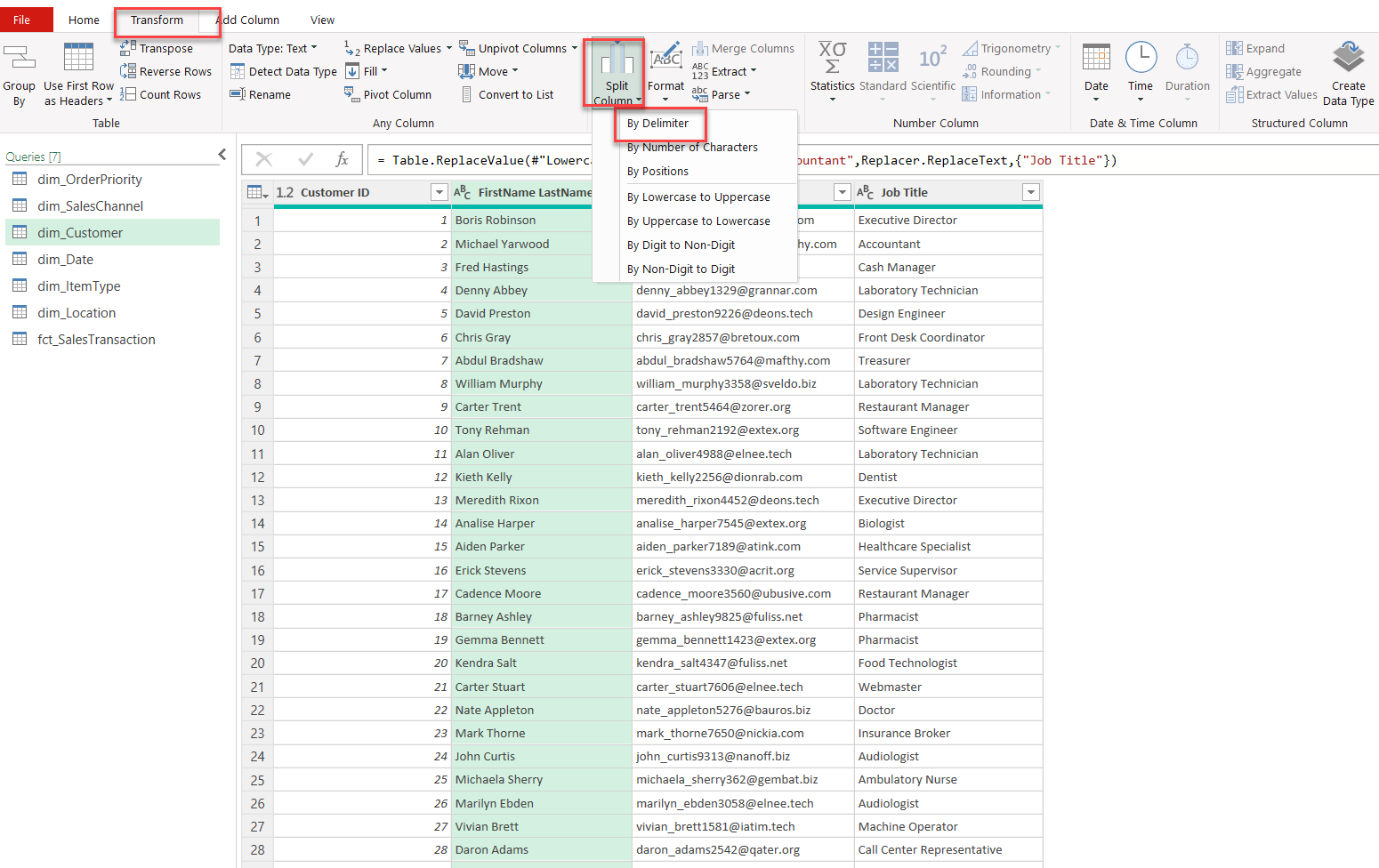This screenshot has height=868, width=1379.
Task: Click the Date calendar icon
Action: point(1096,57)
